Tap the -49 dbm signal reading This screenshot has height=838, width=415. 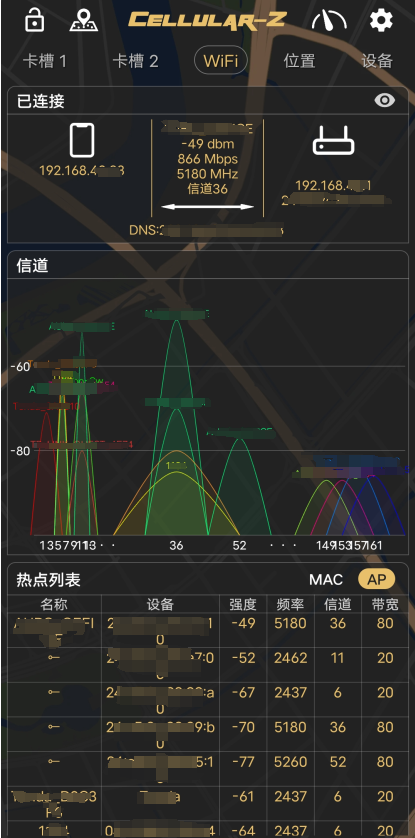click(x=208, y=144)
